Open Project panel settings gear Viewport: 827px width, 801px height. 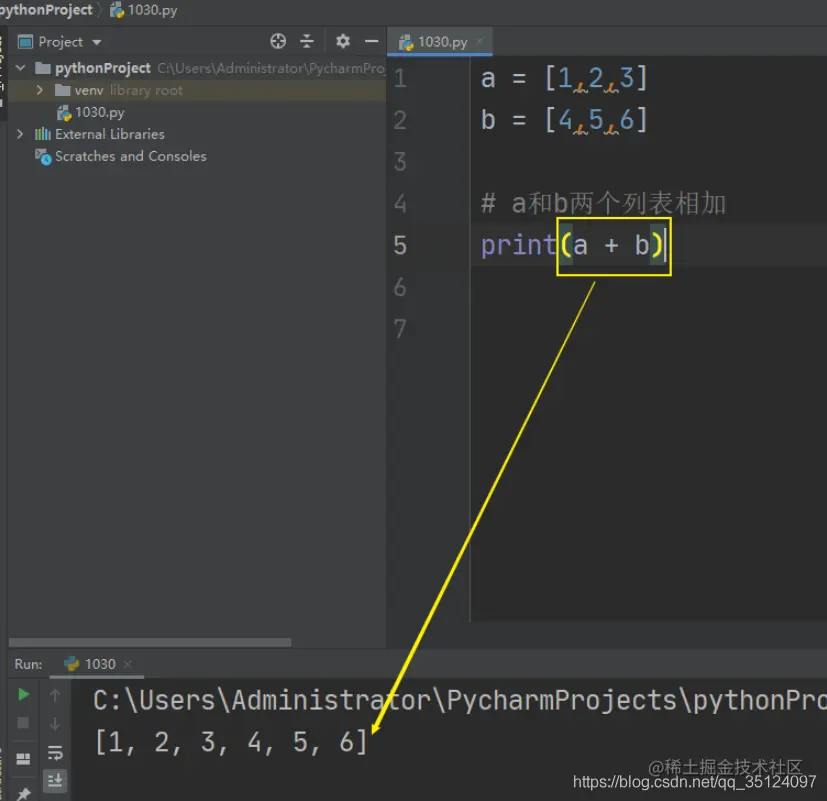343,41
